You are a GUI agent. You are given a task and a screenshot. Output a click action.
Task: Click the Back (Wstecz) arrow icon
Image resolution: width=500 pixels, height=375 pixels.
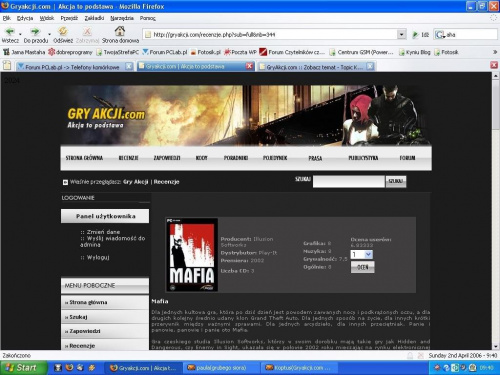10,32
